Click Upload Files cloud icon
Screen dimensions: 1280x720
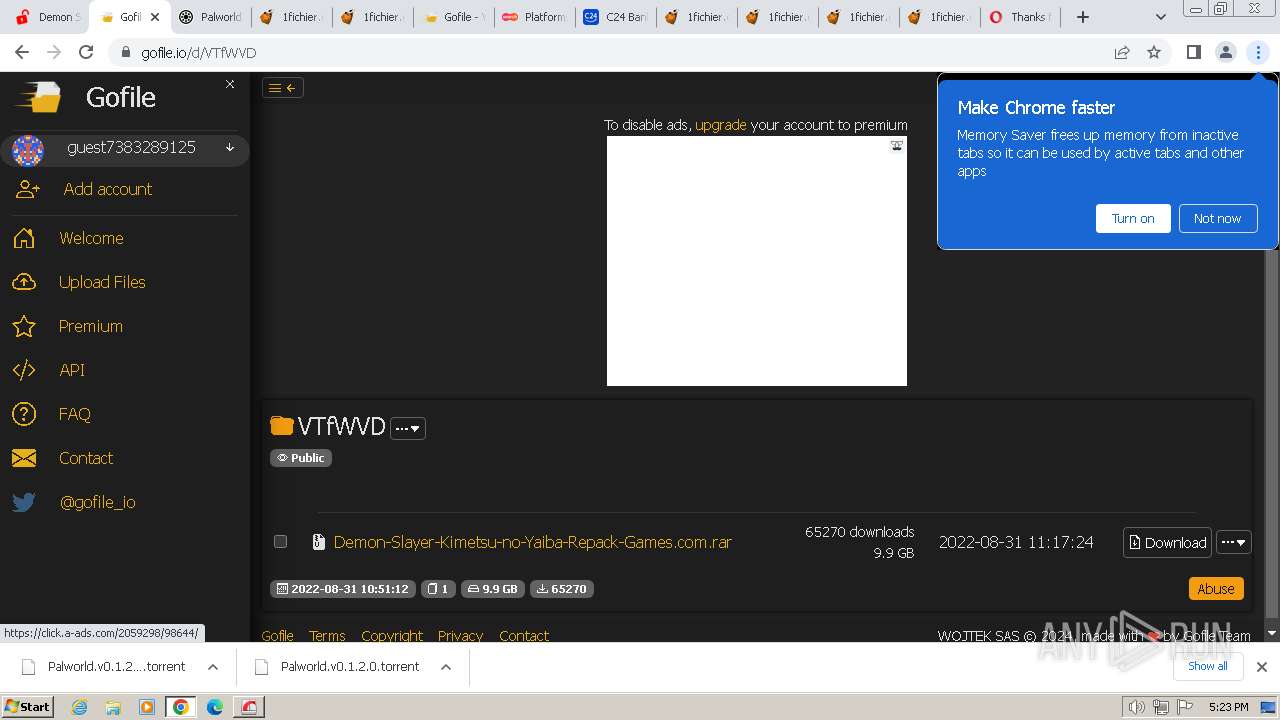(x=24, y=282)
